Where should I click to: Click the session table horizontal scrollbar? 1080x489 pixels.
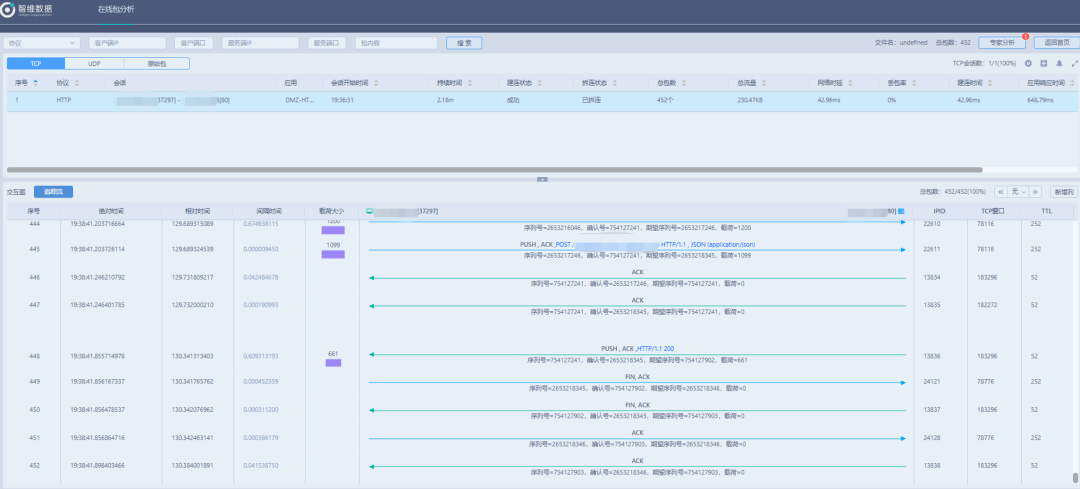(495, 169)
